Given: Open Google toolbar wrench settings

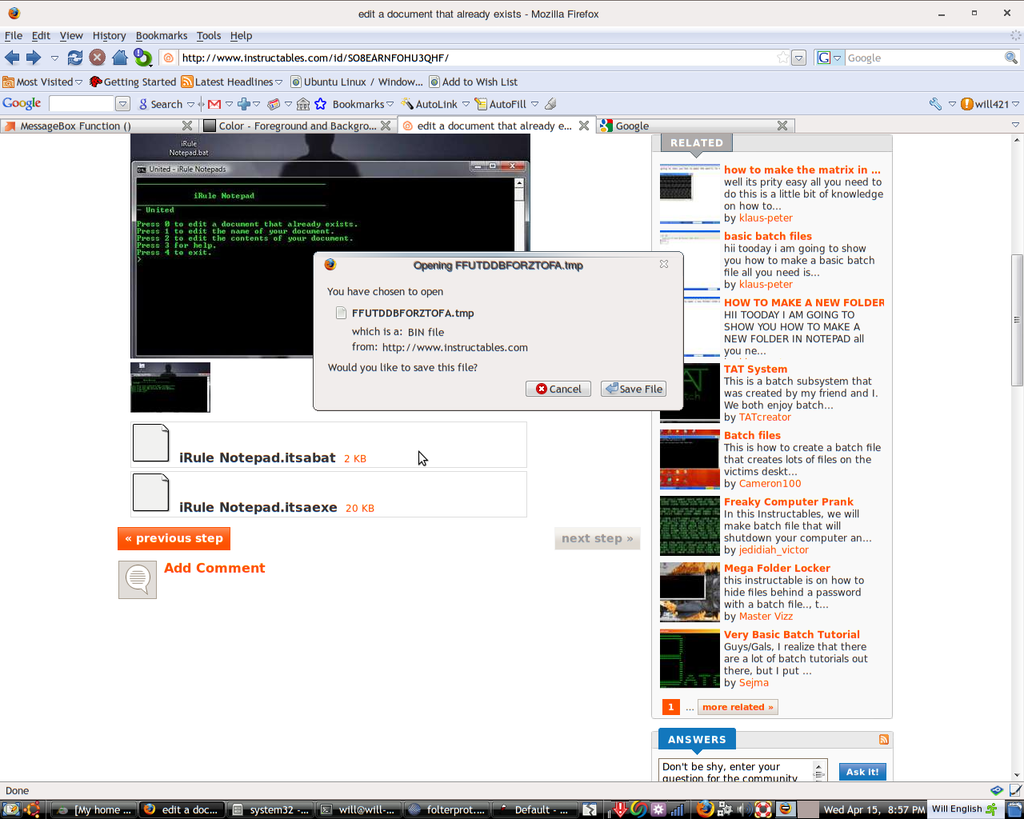Looking at the screenshot, I should pyautogui.click(x=935, y=104).
